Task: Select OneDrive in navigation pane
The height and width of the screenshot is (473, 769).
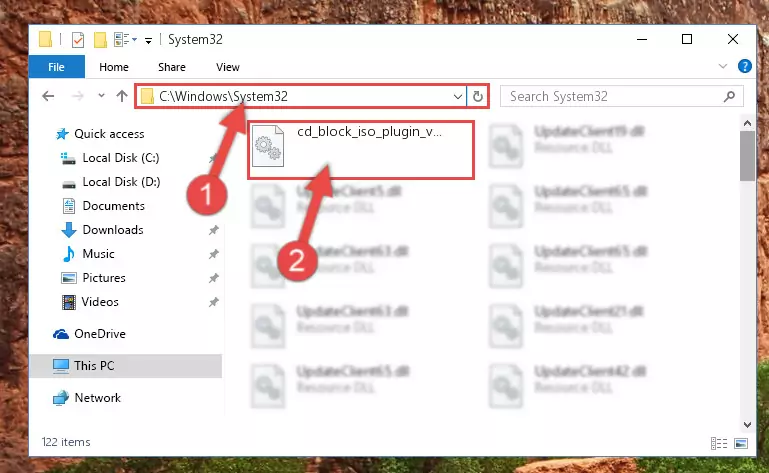Action: pos(100,334)
